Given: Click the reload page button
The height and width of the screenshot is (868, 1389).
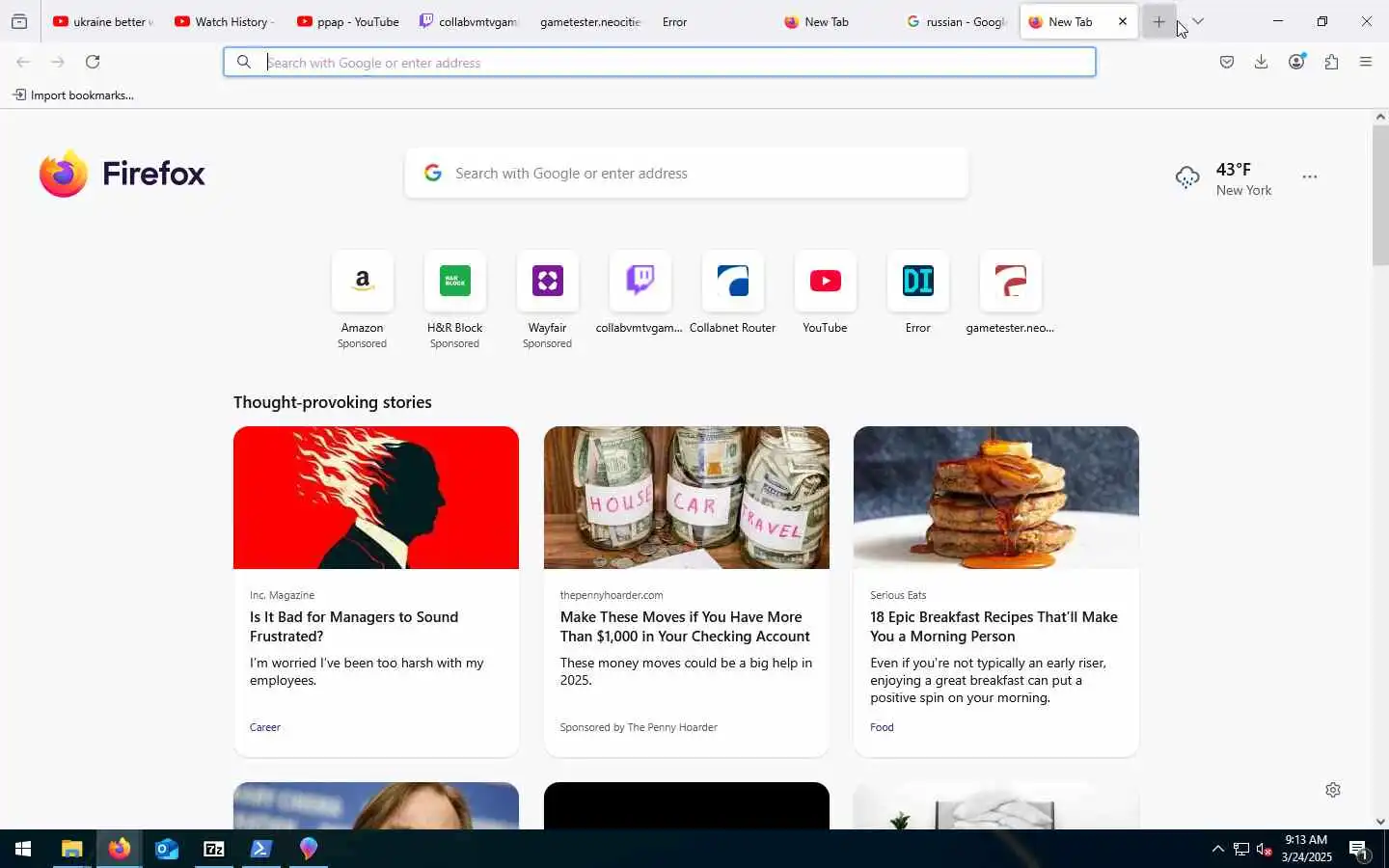Looking at the screenshot, I should (x=93, y=62).
